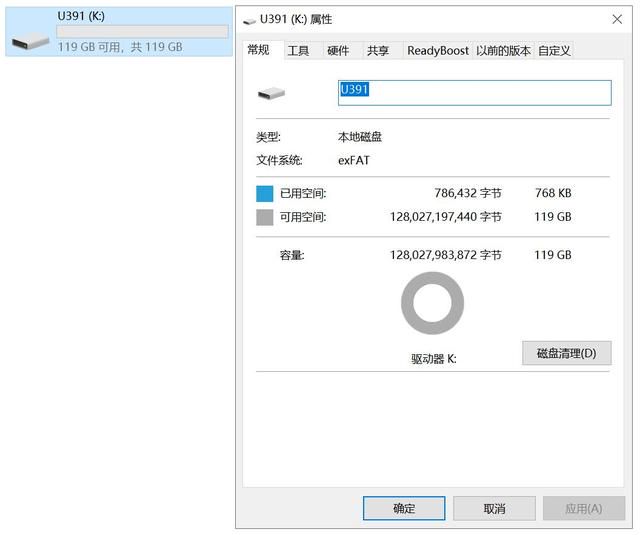
Task: Click the text 119 GB 可用, 共 119 GB
Action: coord(120,47)
